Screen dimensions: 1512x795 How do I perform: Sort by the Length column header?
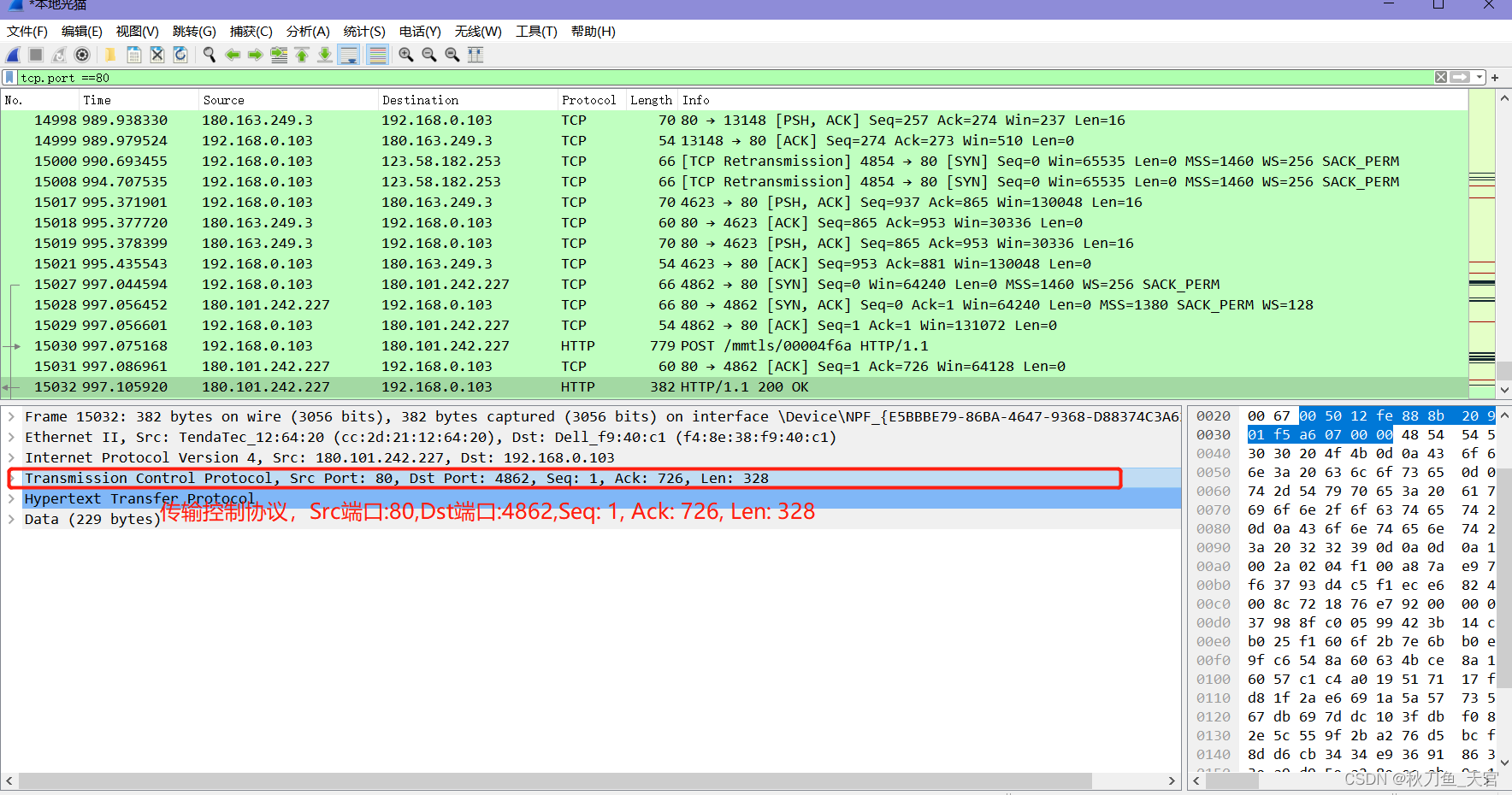coord(652,100)
